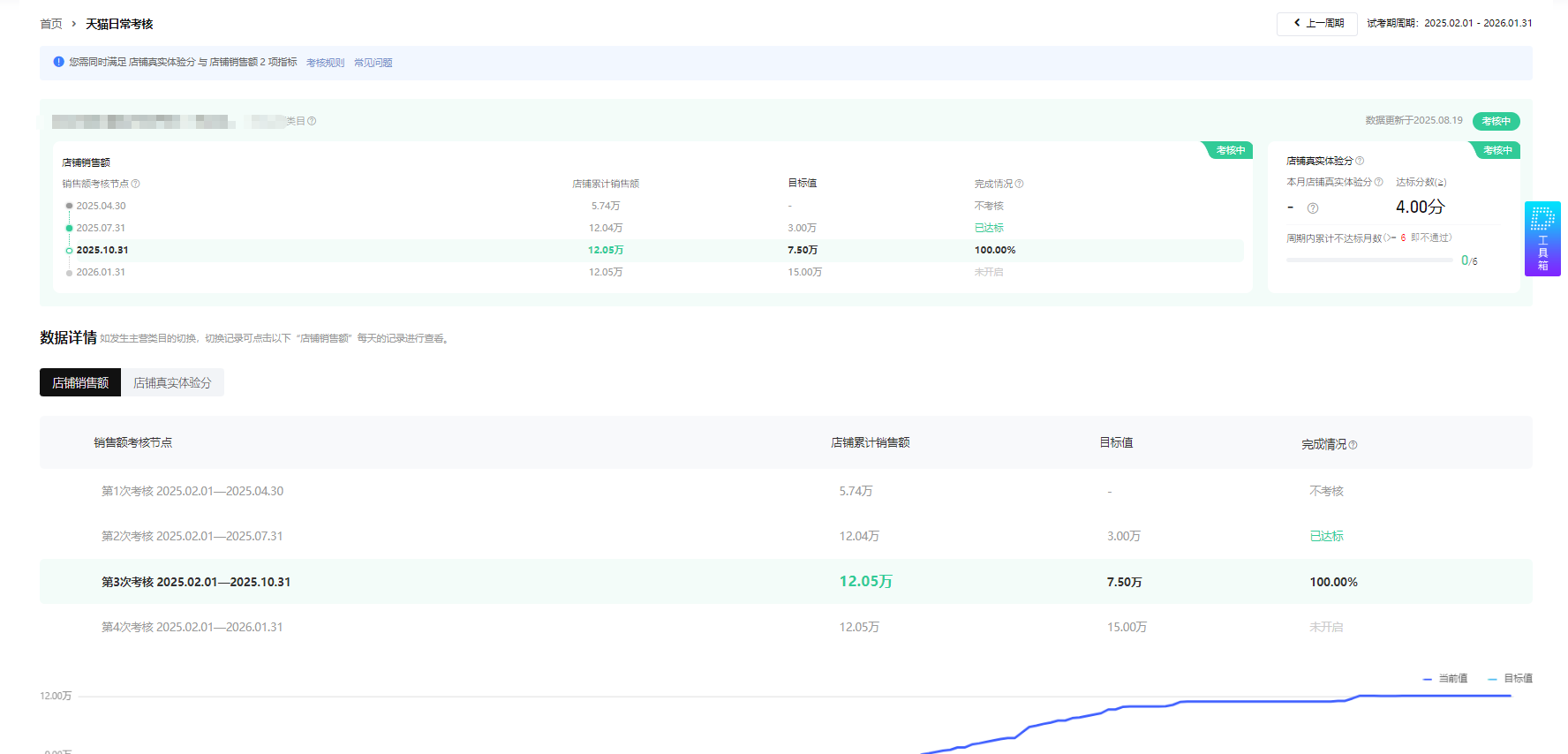
Task: Click help icon beside 完成情况 in detail table header
Action: (x=1353, y=445)
